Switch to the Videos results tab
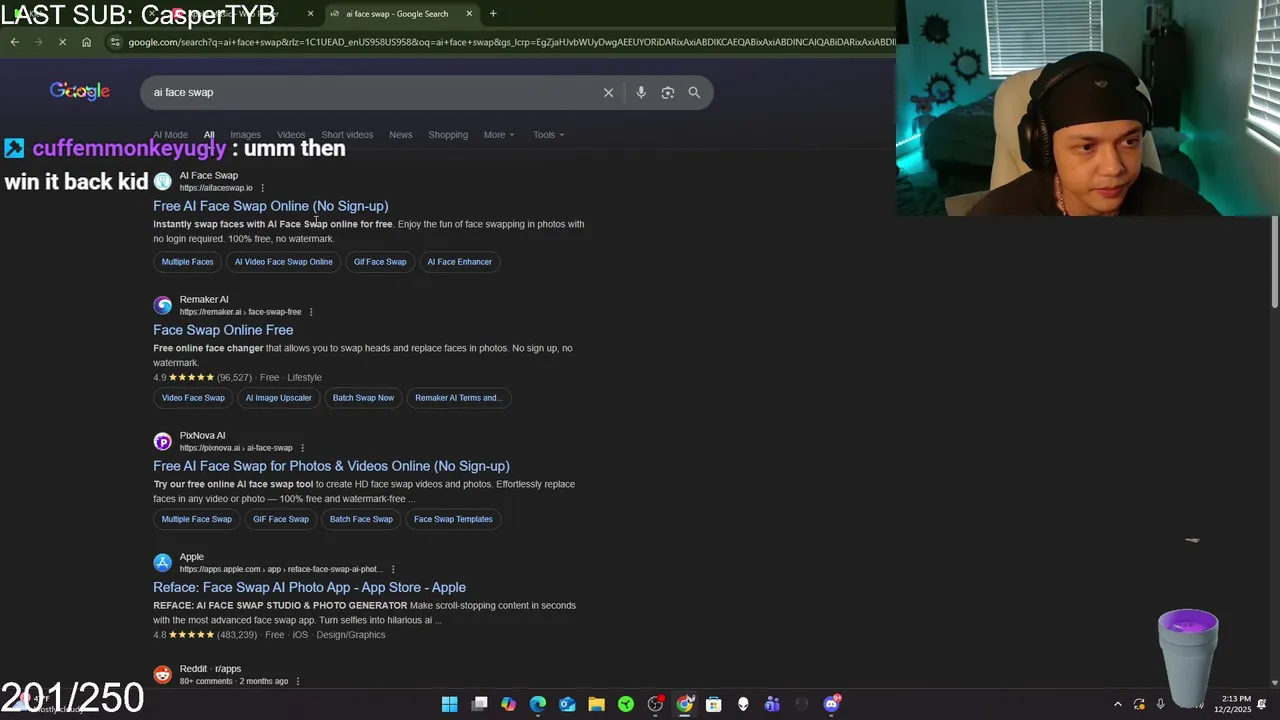The width and height of the screenshot is (1280, 720). click(291, 135)
